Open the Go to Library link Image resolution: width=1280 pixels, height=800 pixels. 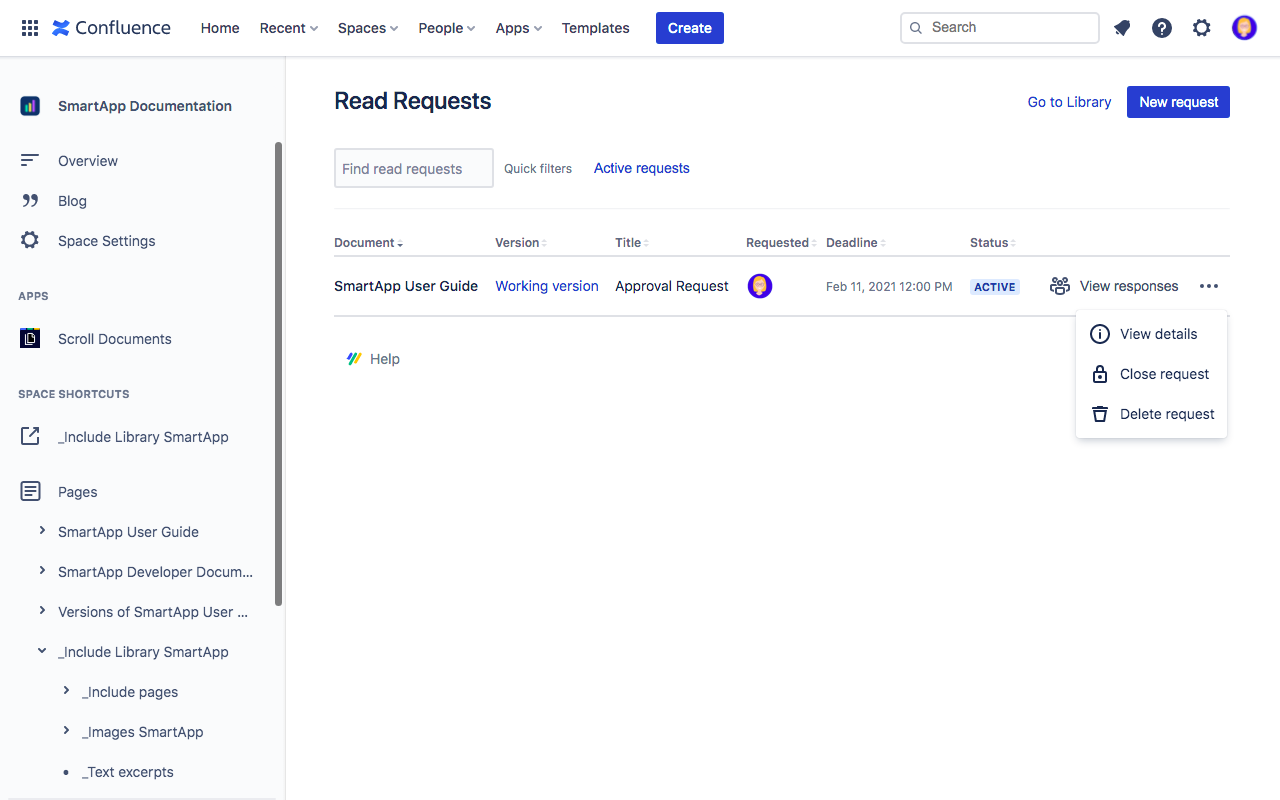coord(1068,101)
